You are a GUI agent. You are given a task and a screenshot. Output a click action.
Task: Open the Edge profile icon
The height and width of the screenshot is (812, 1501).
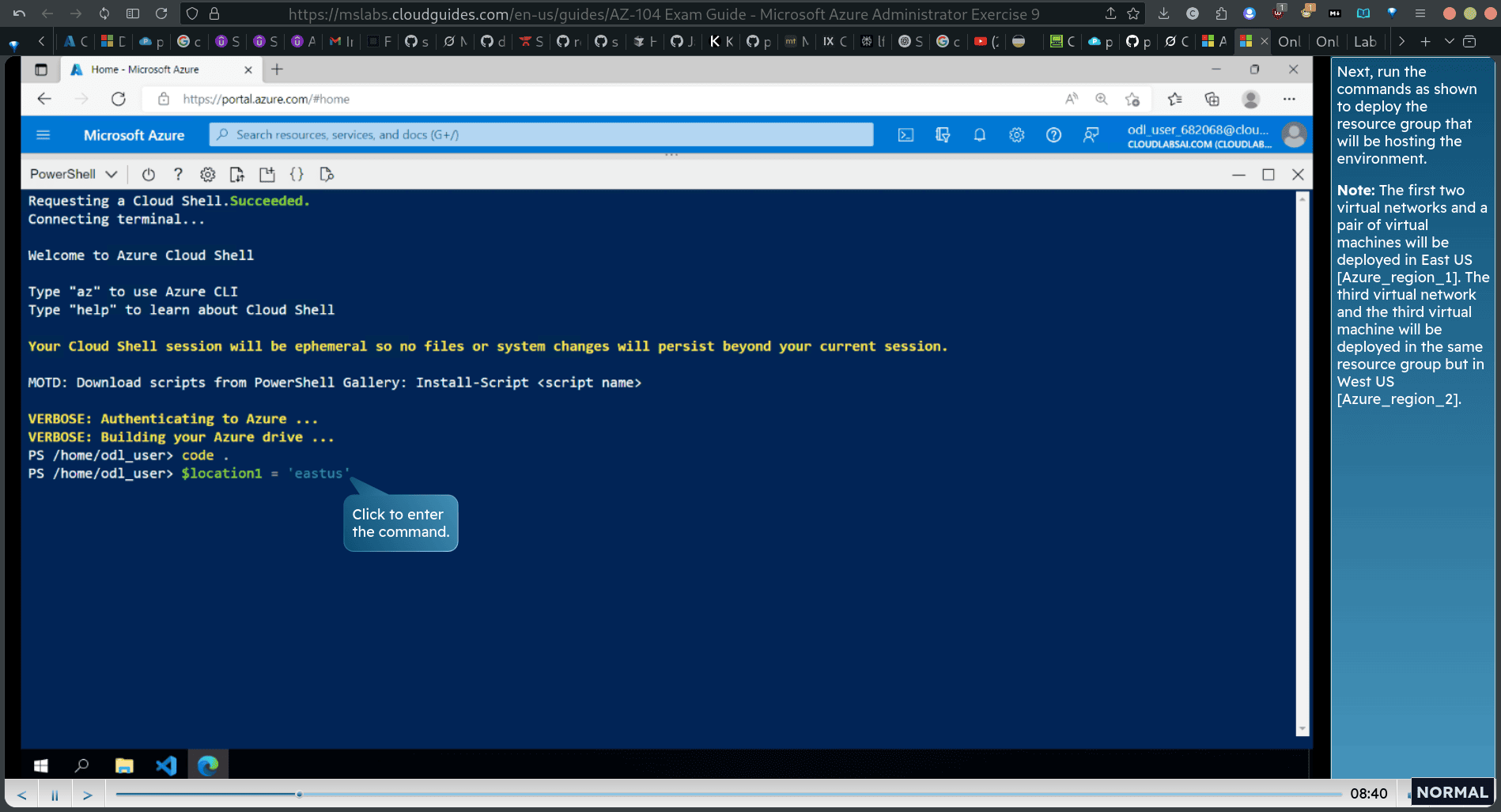pos(1251,99)
